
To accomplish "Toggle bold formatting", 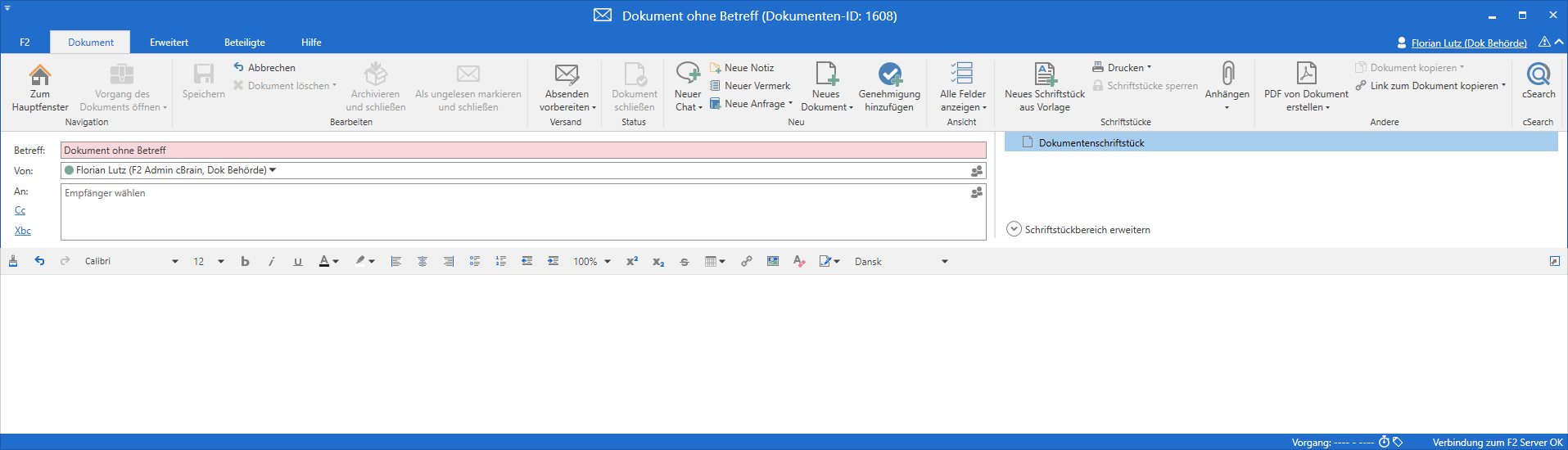I will pyautogui.click(x=245, y=262).
